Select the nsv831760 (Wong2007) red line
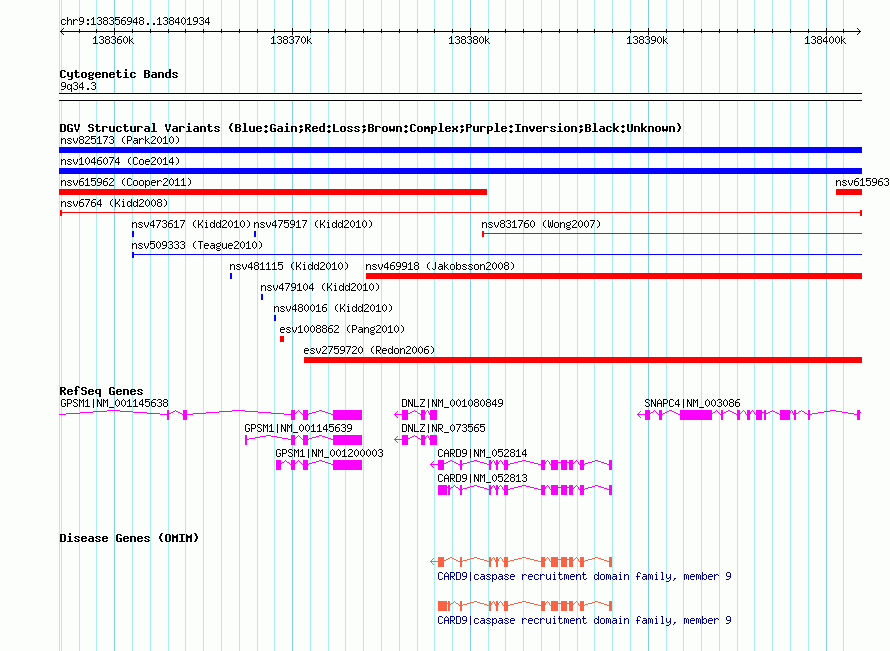 pos(672,234)
